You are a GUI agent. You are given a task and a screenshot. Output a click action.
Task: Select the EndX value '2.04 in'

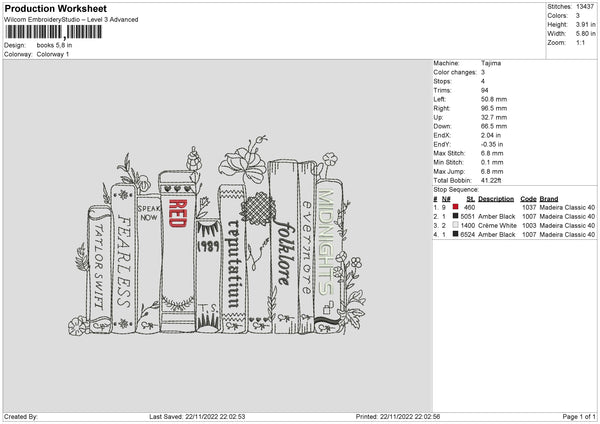[x=492, y=135]
